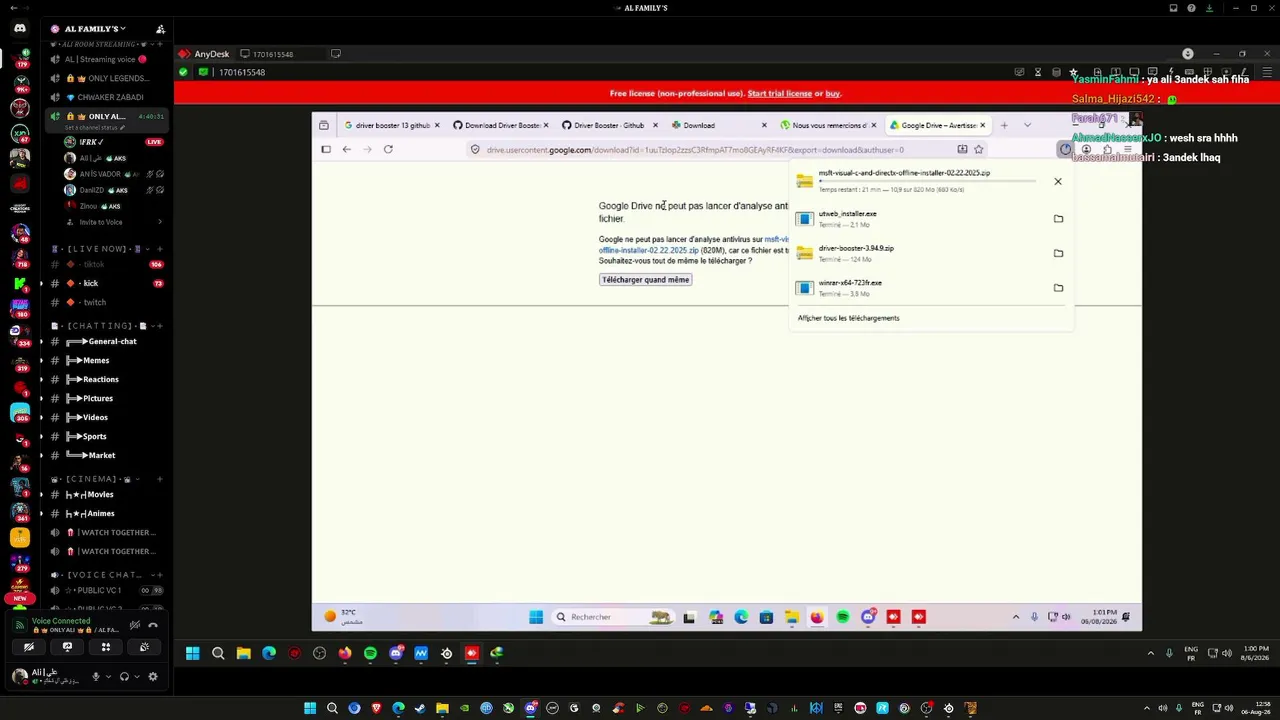Open the Market channel
This screenshot has width=1280, height=720.
pyautogui.click(x=105, y=455)
